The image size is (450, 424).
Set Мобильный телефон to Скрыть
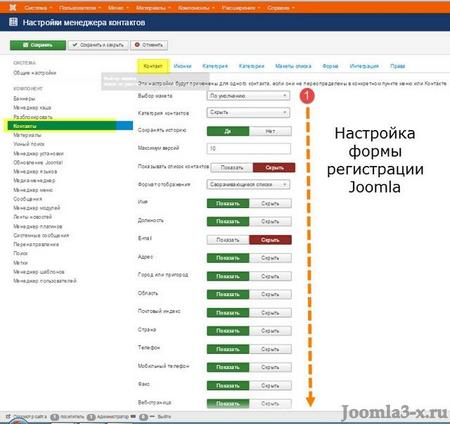coord(270,367)
